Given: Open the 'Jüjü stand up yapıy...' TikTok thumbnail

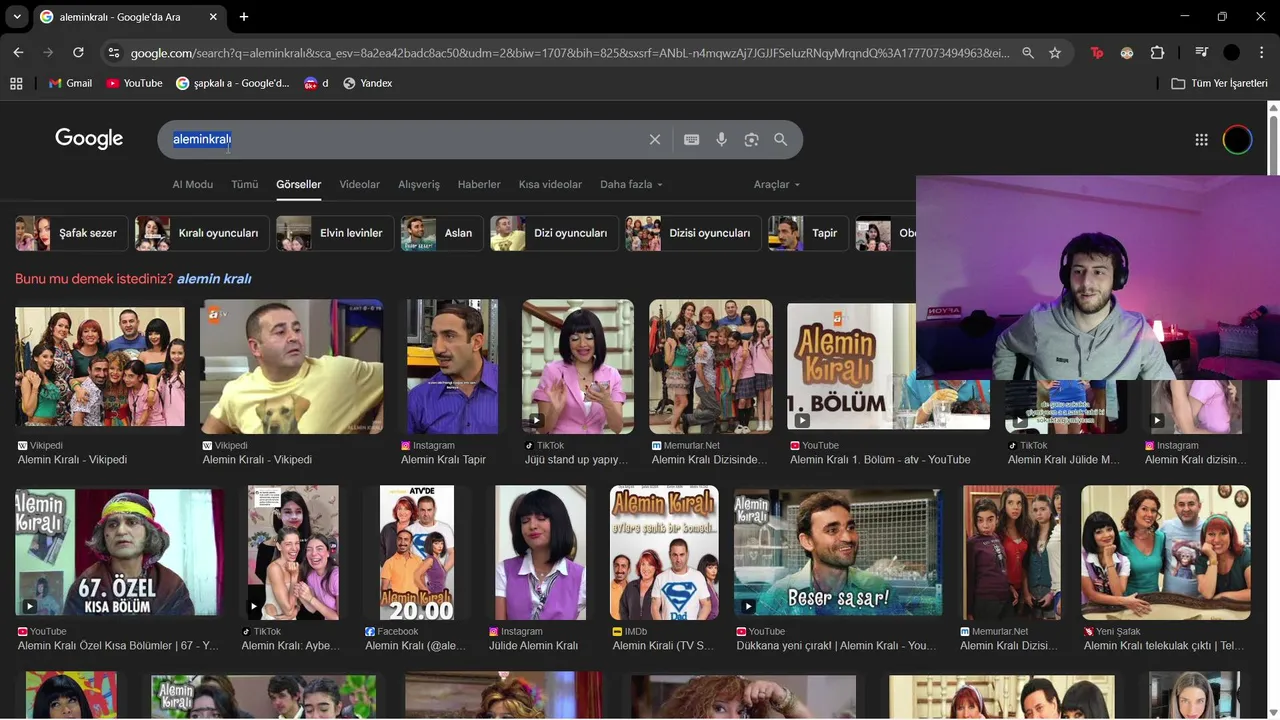Looking at the screenshot, I should [x=578, y=366].
